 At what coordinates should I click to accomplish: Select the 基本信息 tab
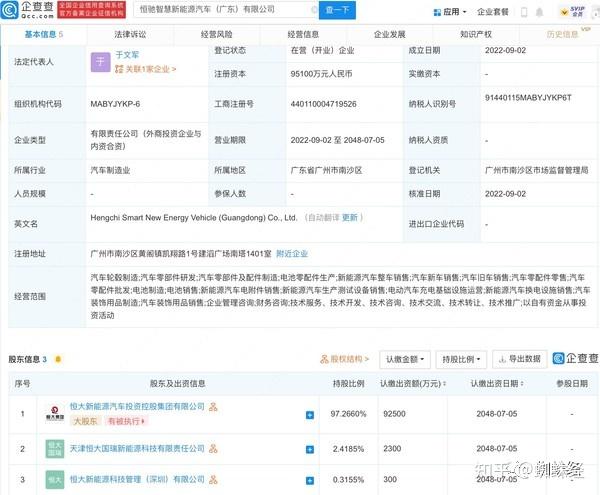pyautogui.click(x=44, y=34)
